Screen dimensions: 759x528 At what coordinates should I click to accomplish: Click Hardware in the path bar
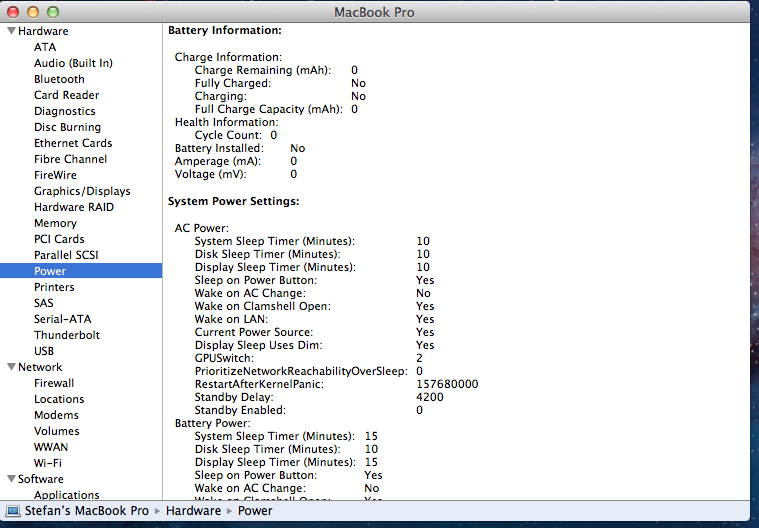coord(193,511)
